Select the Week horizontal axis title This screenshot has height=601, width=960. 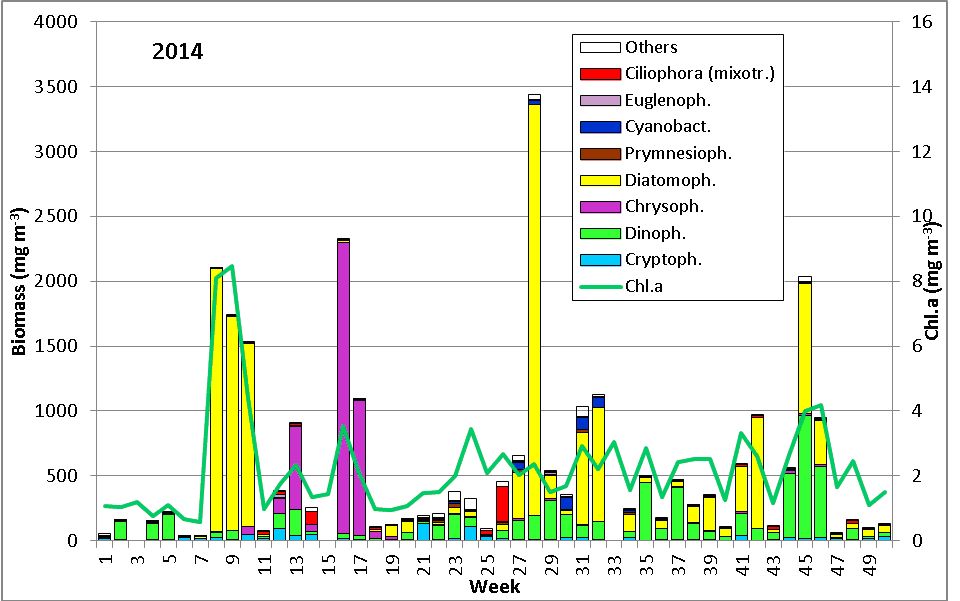tap(494, 586)
